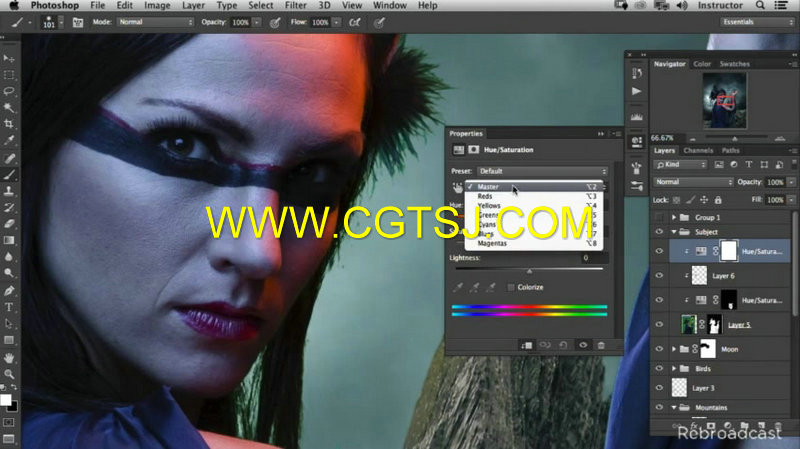
Task: Click the Lightness value field
Action: click(594, 258)
